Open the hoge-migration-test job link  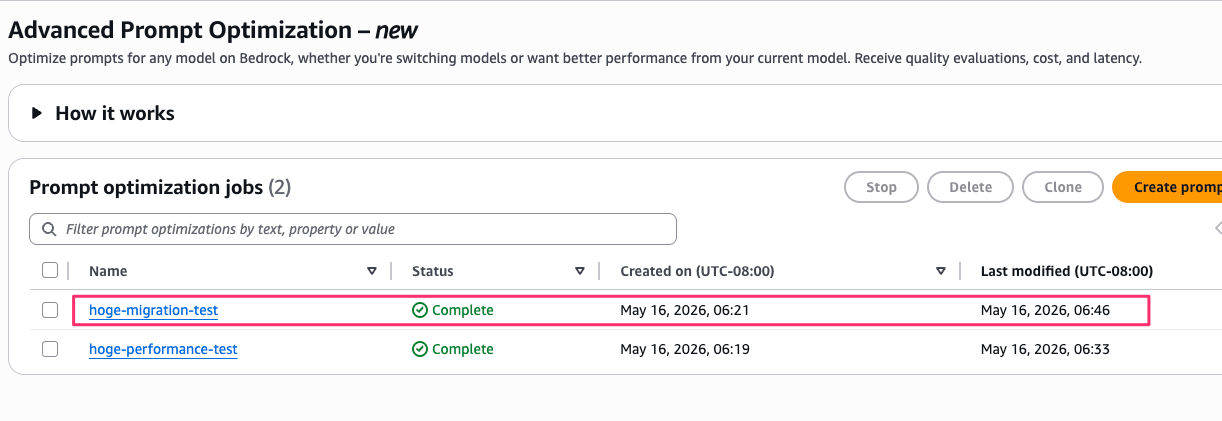point(153,310)
